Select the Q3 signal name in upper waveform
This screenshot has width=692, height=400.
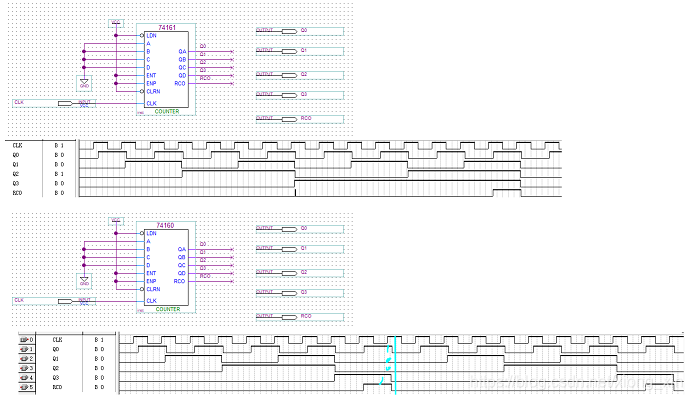click(x=16, y=183)
